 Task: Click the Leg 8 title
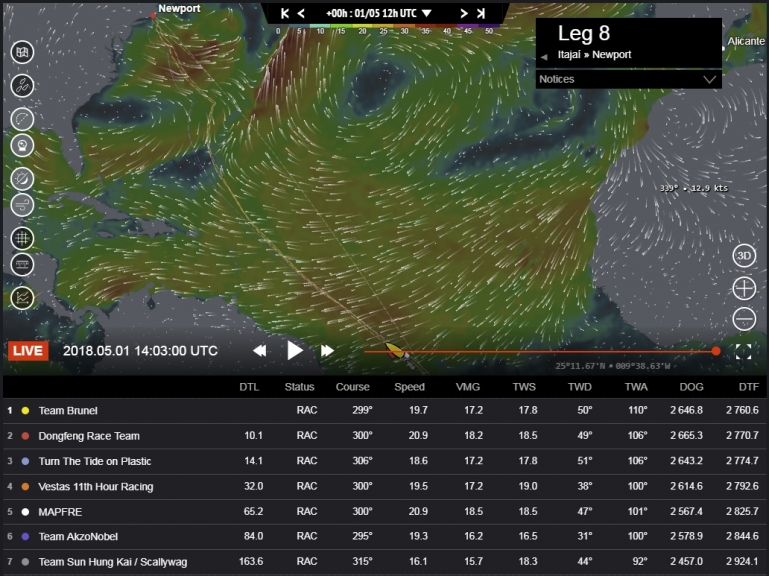[x=584, y=33]
